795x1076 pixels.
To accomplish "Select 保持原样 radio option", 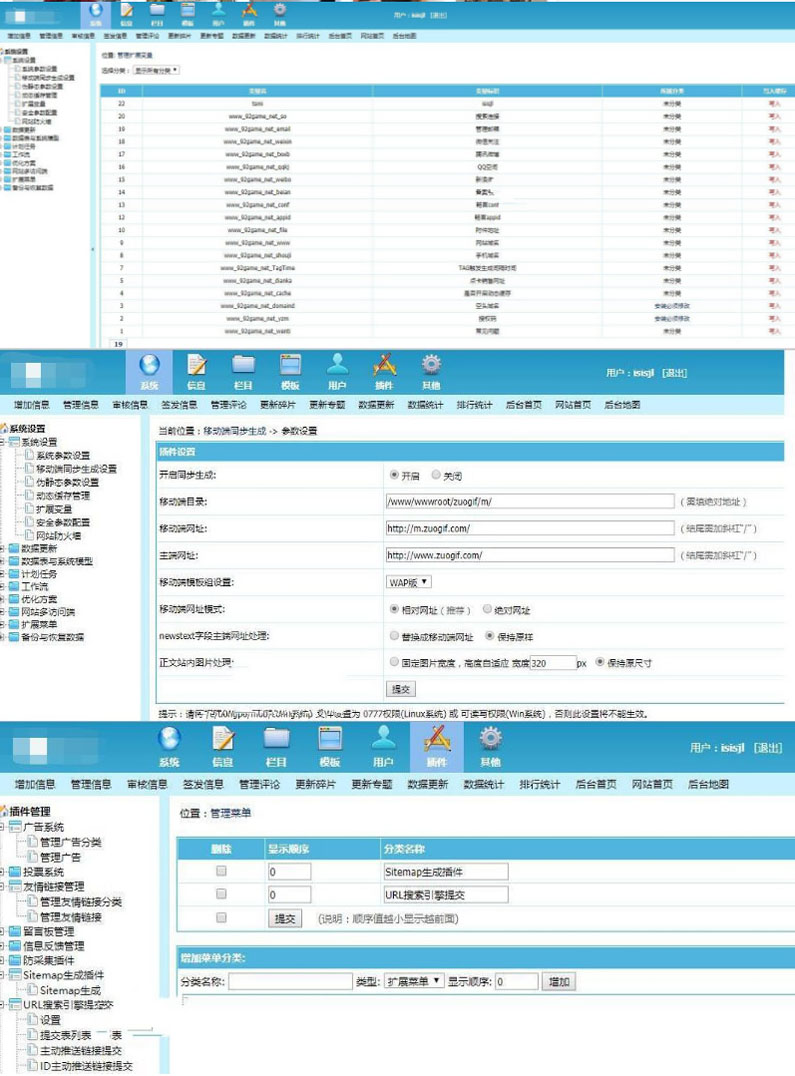I will pos(489,635).
